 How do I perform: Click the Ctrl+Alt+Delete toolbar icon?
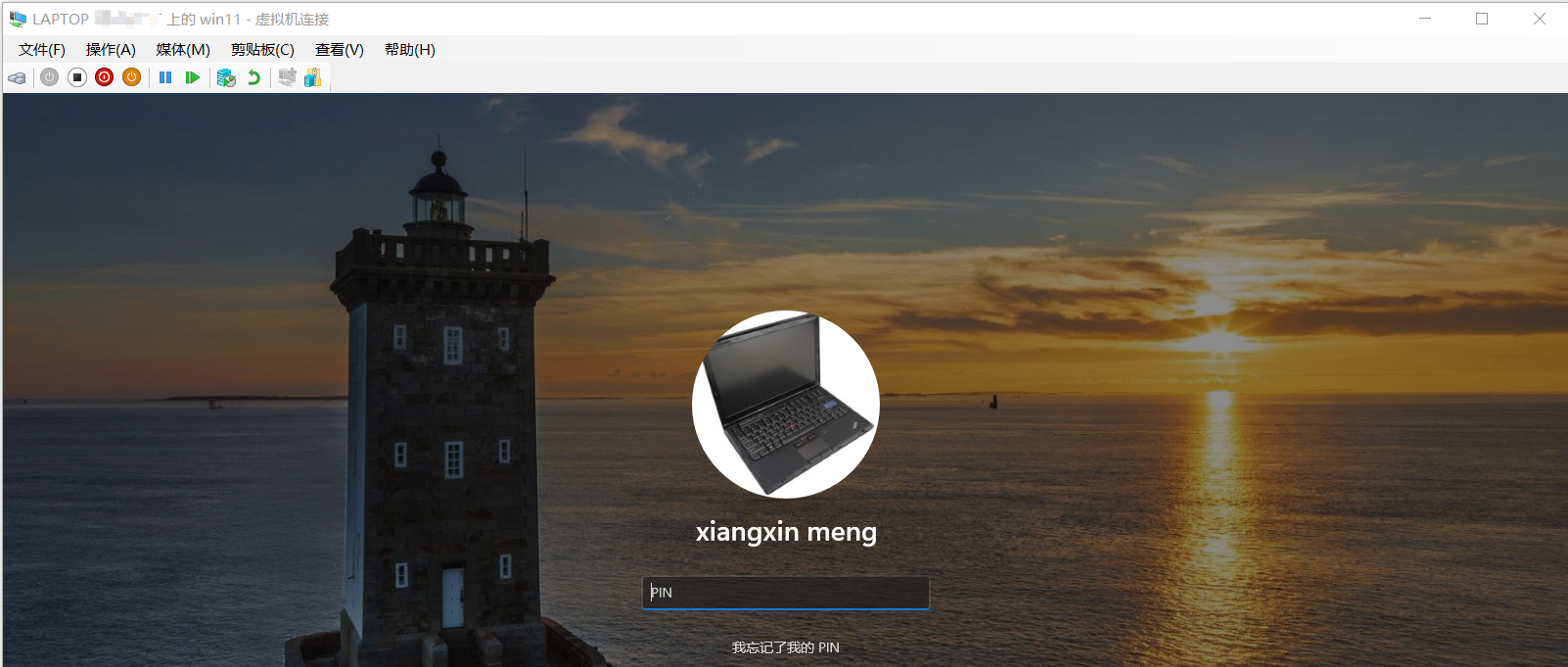(x=18, y=77)
